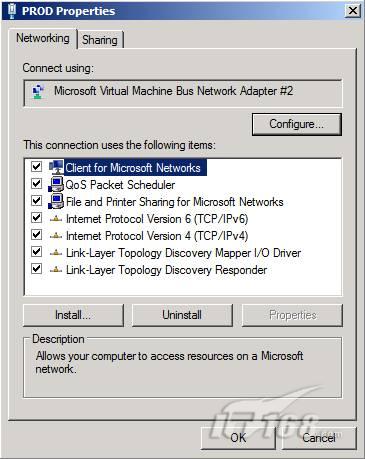365x459 pixels.
Task: Select Internet Protocol Version 4 list item
Action: [157, 236]
